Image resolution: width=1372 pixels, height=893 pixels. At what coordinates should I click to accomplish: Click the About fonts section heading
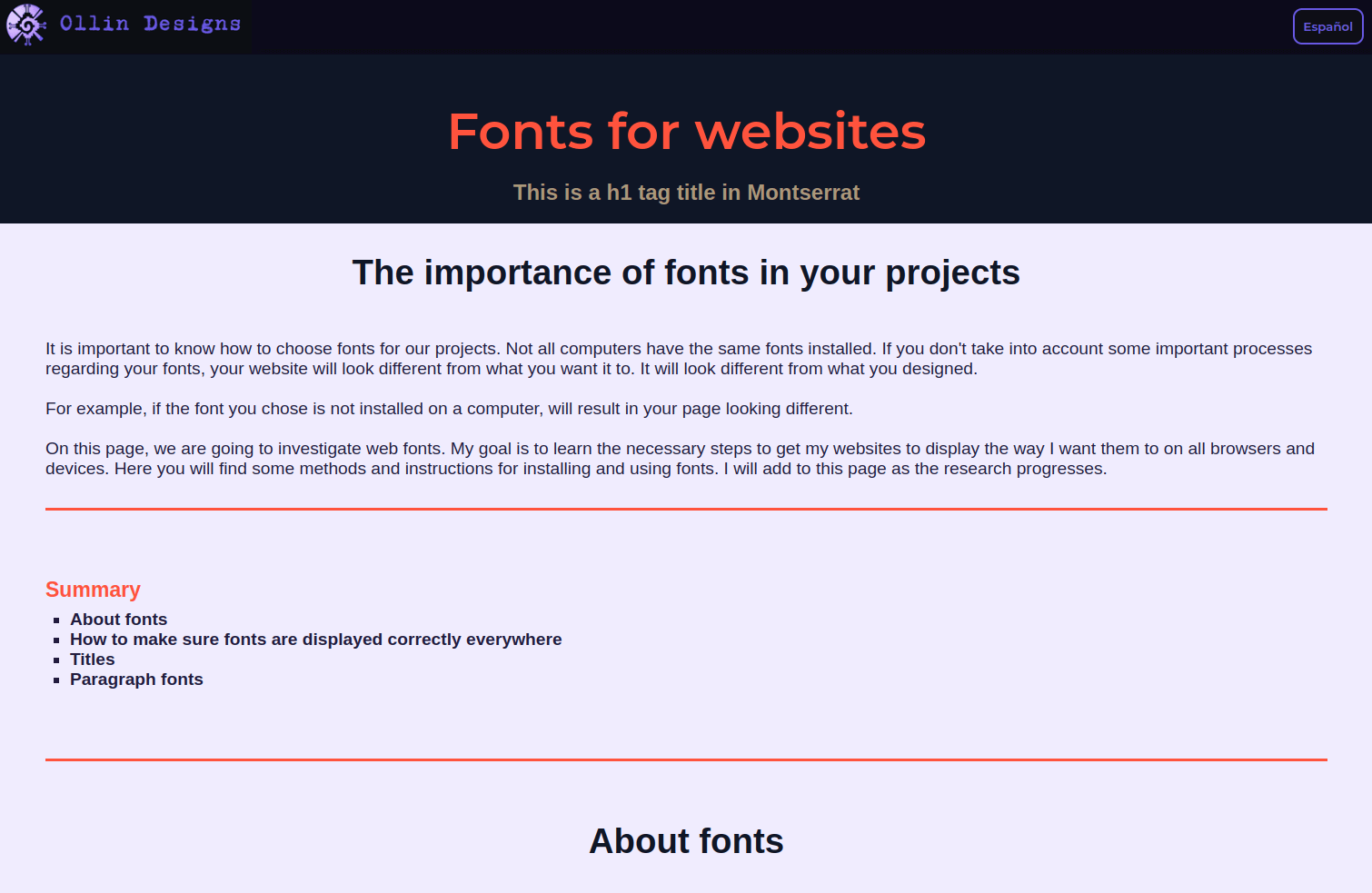pyautogui.click(x=686, y=841)
